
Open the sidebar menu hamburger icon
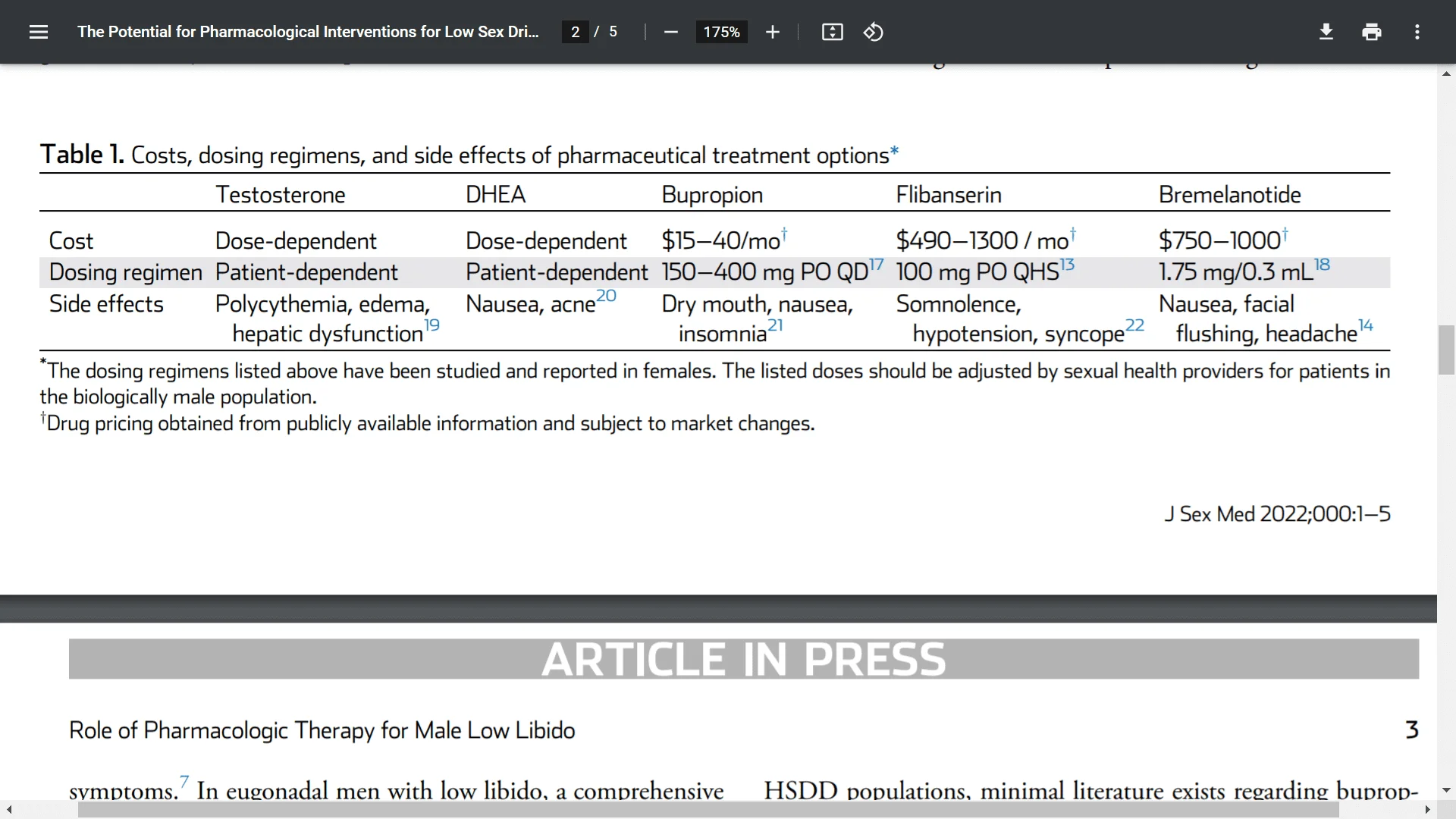pos(39,32)
